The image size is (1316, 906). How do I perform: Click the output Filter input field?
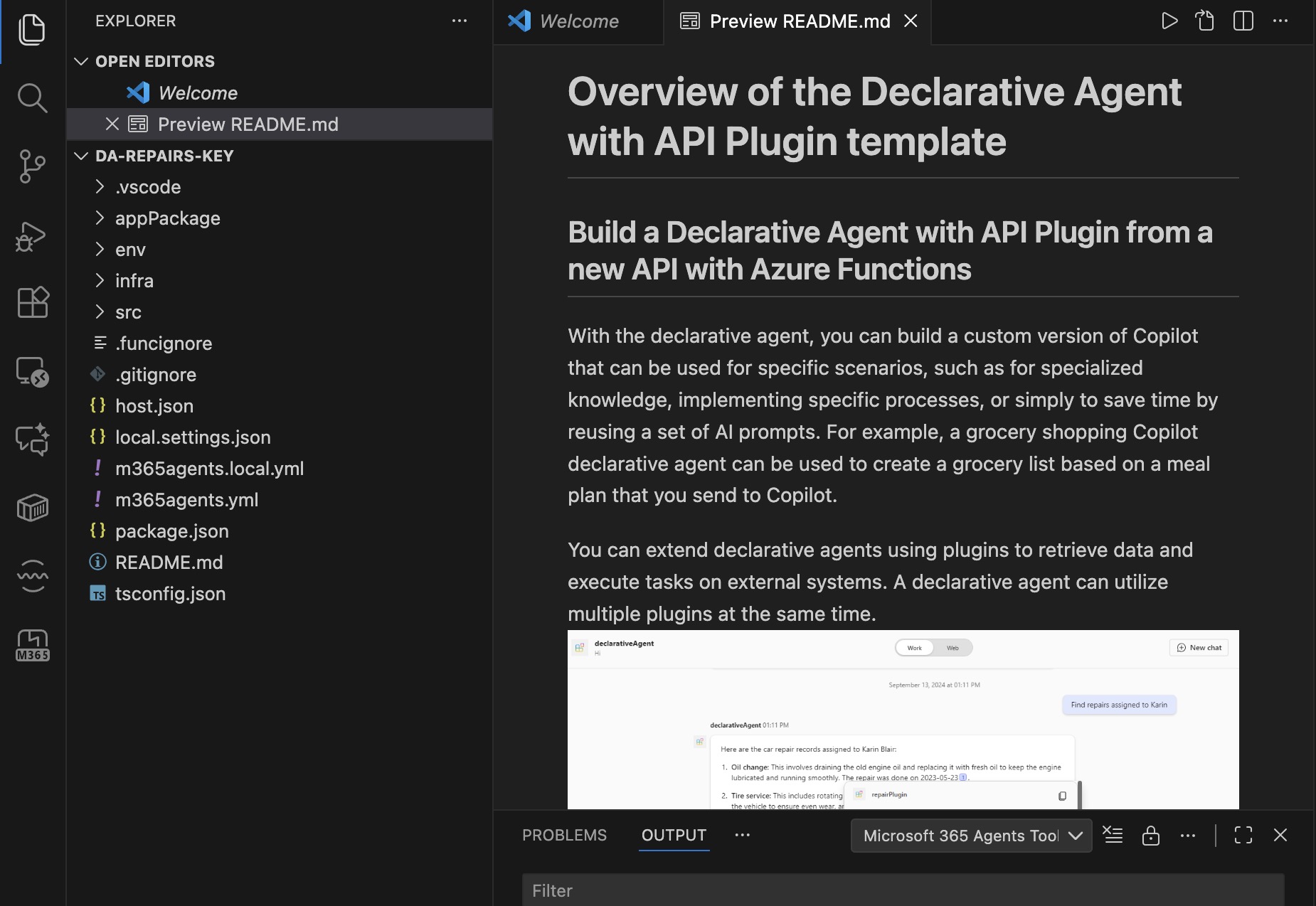tap(903, 890)
